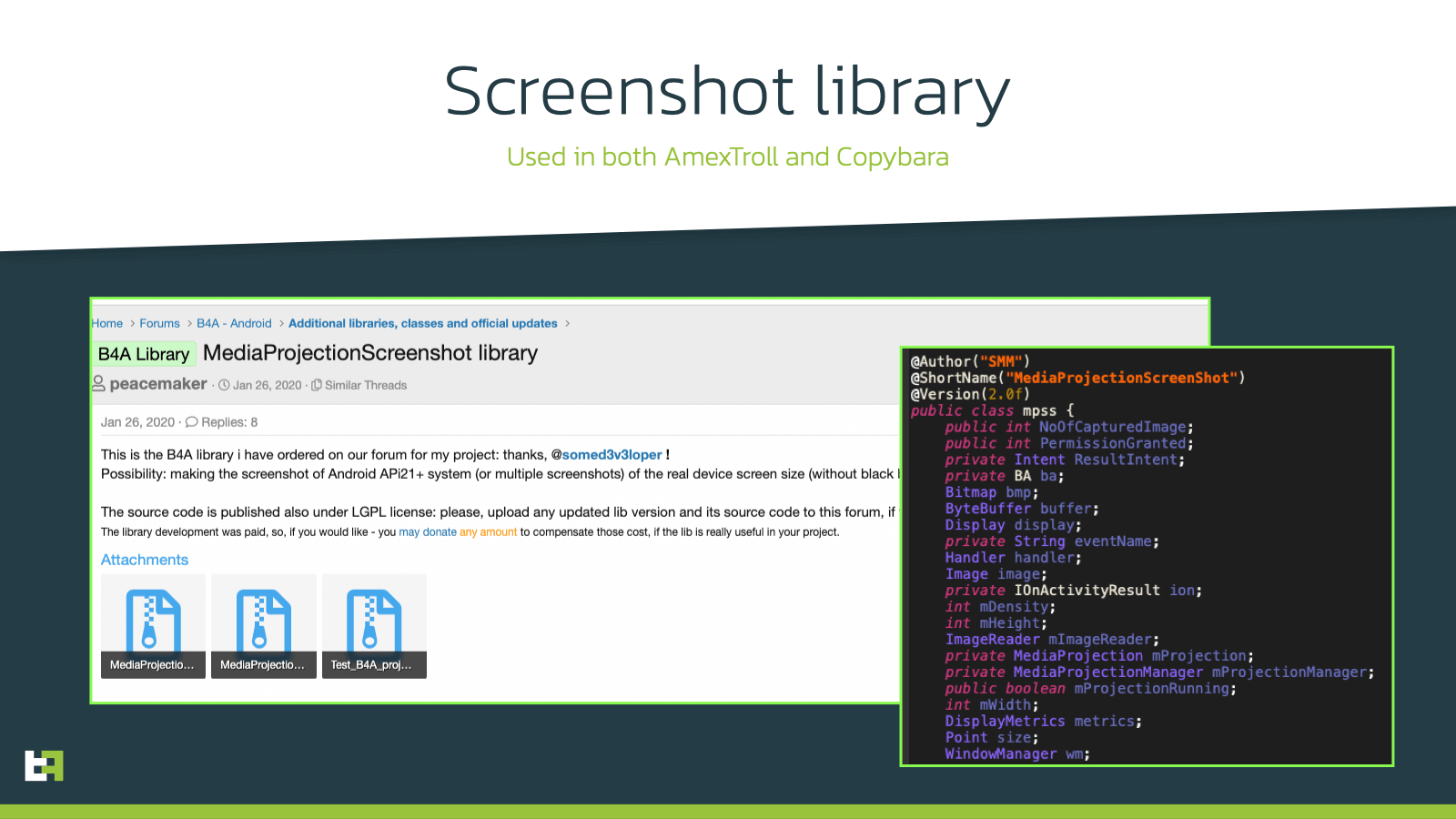Click the 'ImageReader mImageReader' code line
This screenshot has width=1456, height=819.
1052,640
